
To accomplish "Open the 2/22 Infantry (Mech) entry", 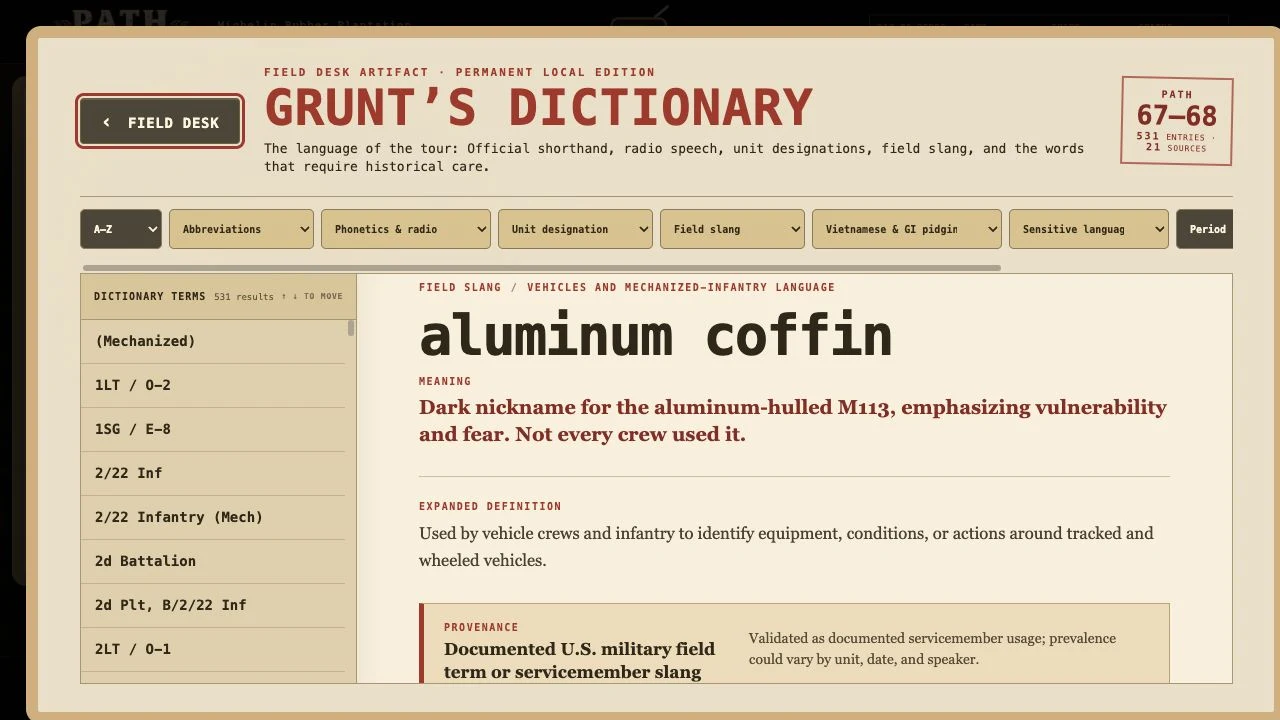I will (213, 517).
